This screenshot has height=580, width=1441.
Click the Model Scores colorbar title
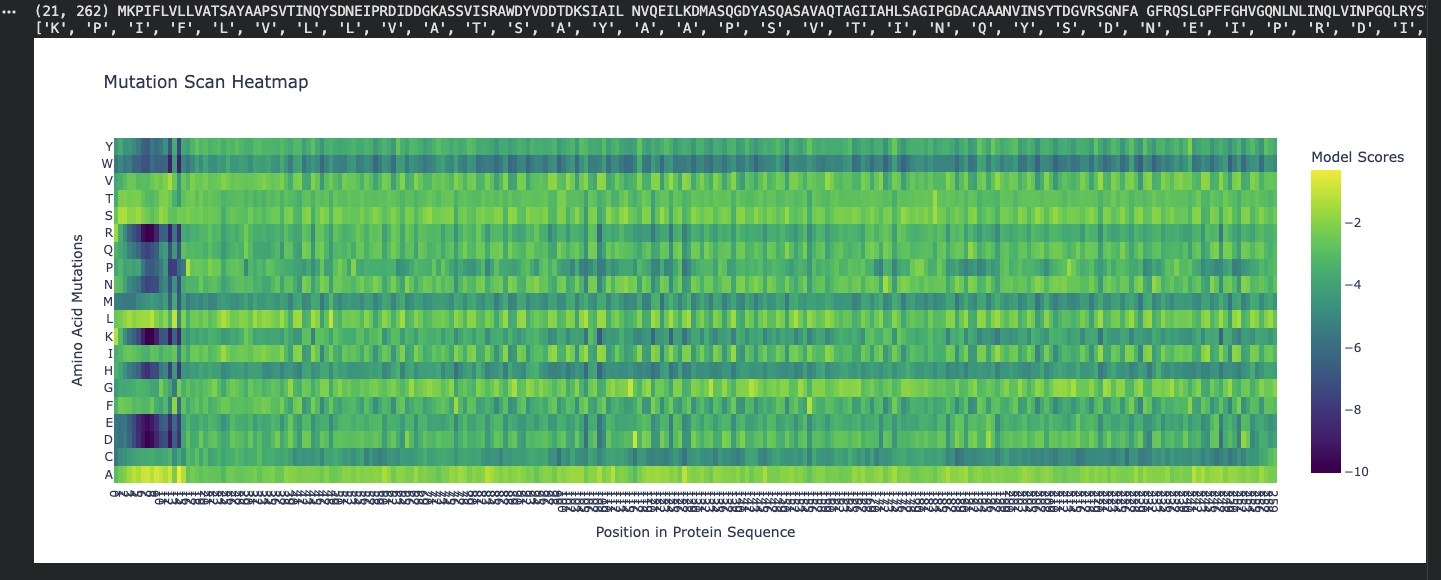coord(1357,157)
